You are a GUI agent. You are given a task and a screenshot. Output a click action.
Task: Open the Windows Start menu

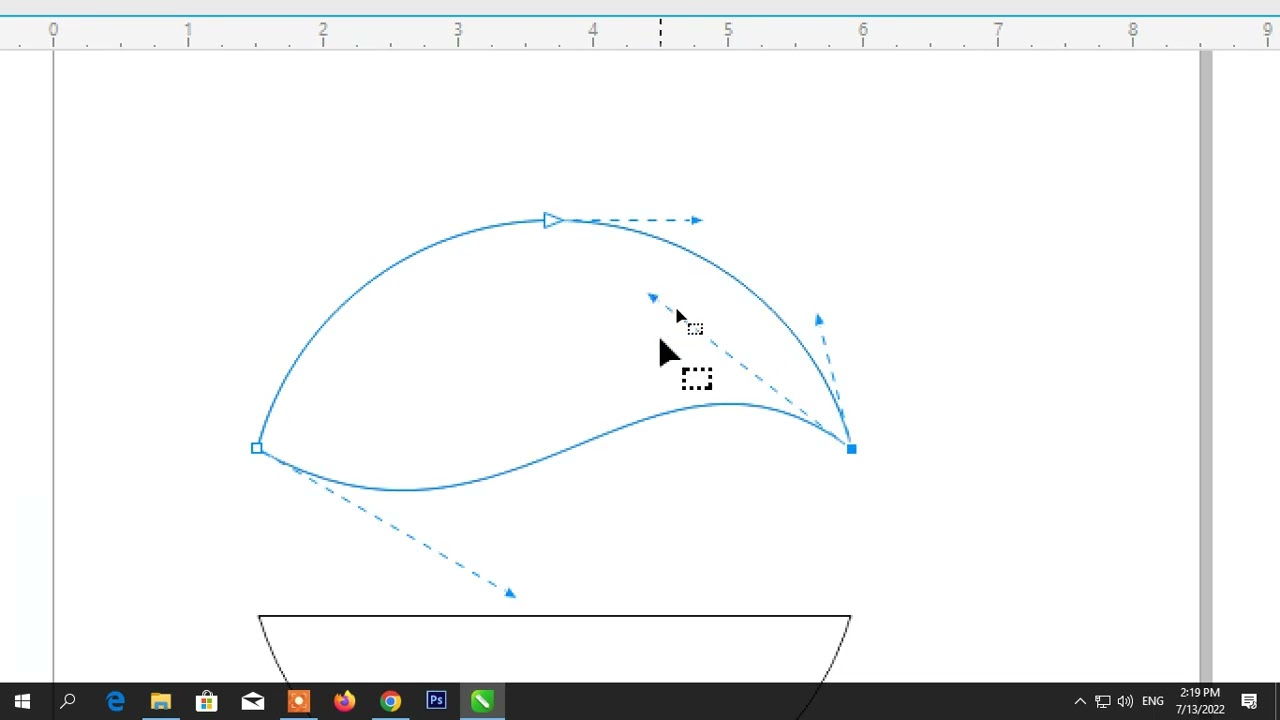click(22, 701)
